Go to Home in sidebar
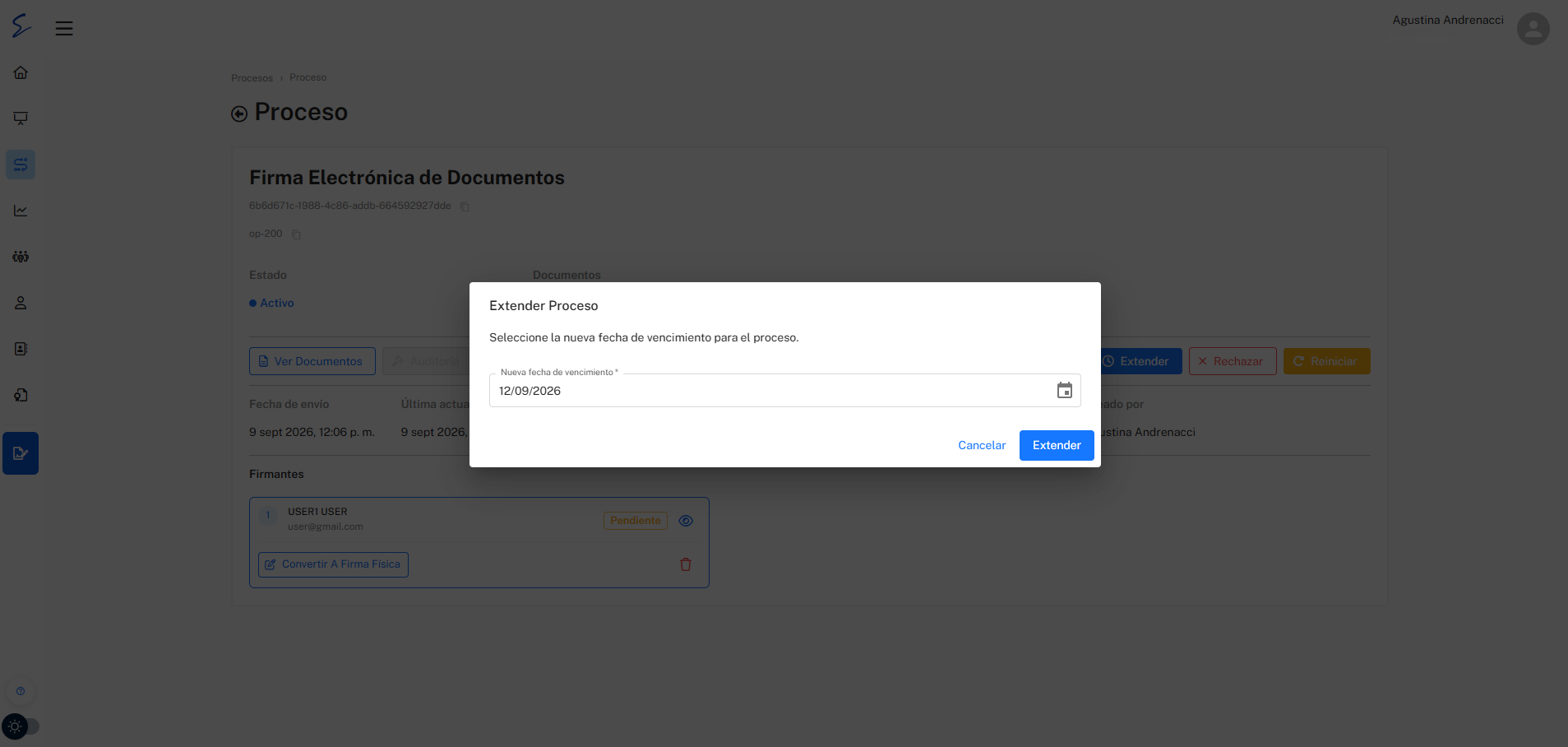 point(21,72)
